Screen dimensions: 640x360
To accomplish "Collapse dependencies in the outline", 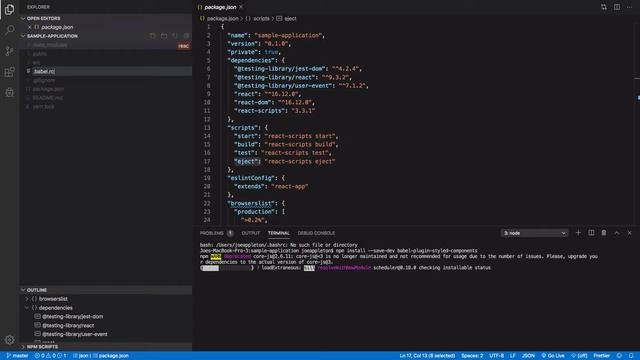I will 27,308.
